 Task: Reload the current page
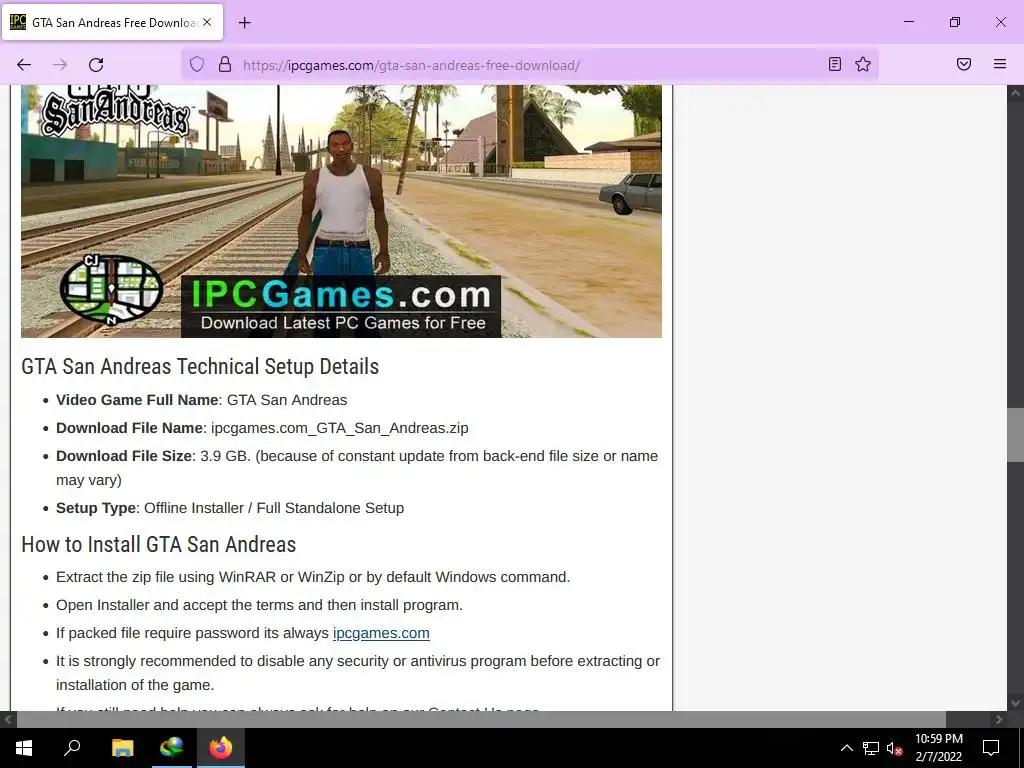pos(96,65)
